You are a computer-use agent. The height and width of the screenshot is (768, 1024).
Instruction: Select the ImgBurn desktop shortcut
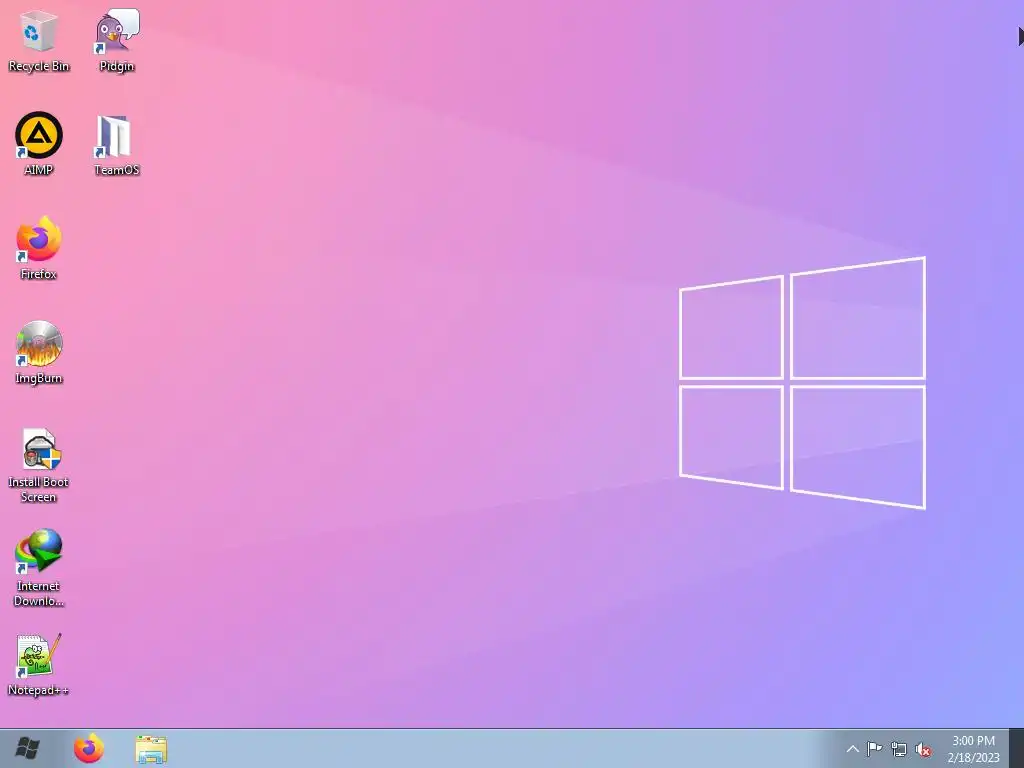pyautogui.click(x=39, y=353)
